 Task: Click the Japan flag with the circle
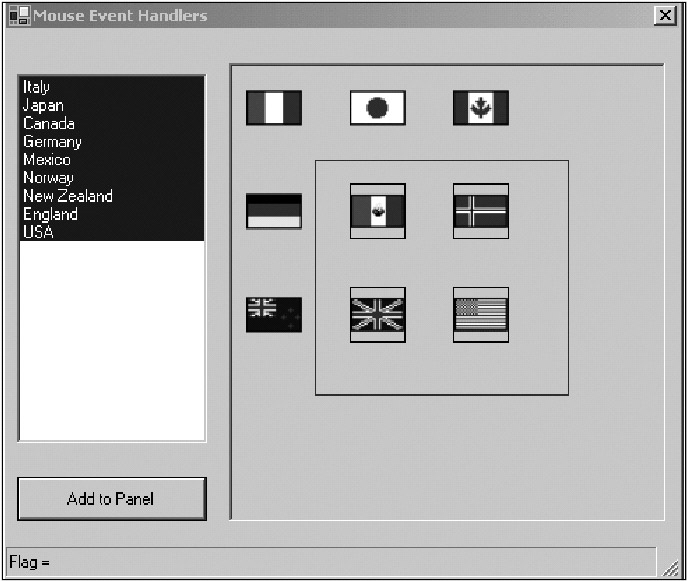377,108
